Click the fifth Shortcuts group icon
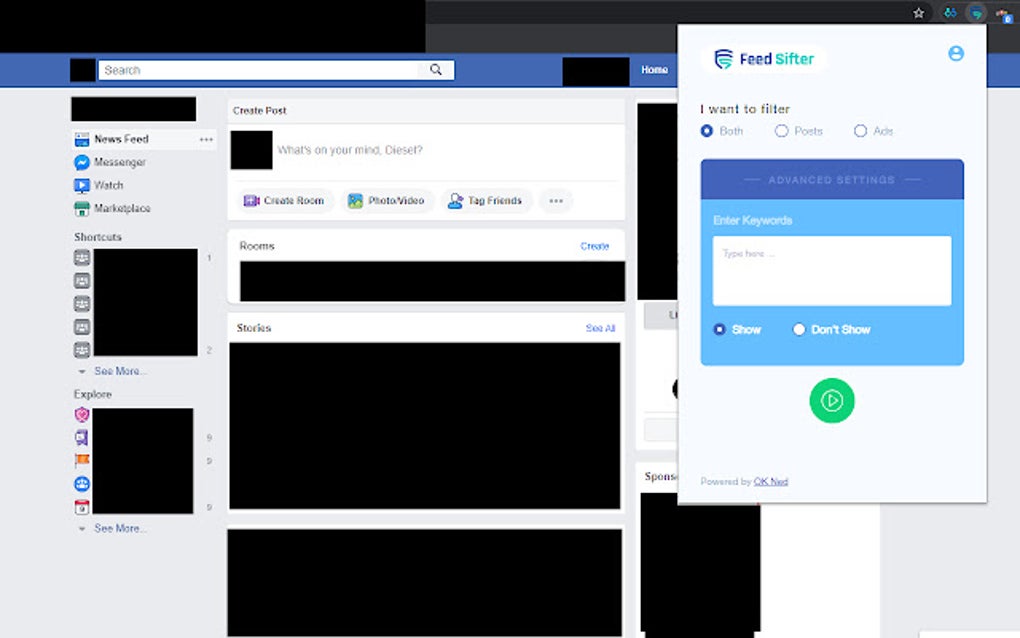Image resolution: width=1020 pixels, height=638 pixels. coord(82,350)
